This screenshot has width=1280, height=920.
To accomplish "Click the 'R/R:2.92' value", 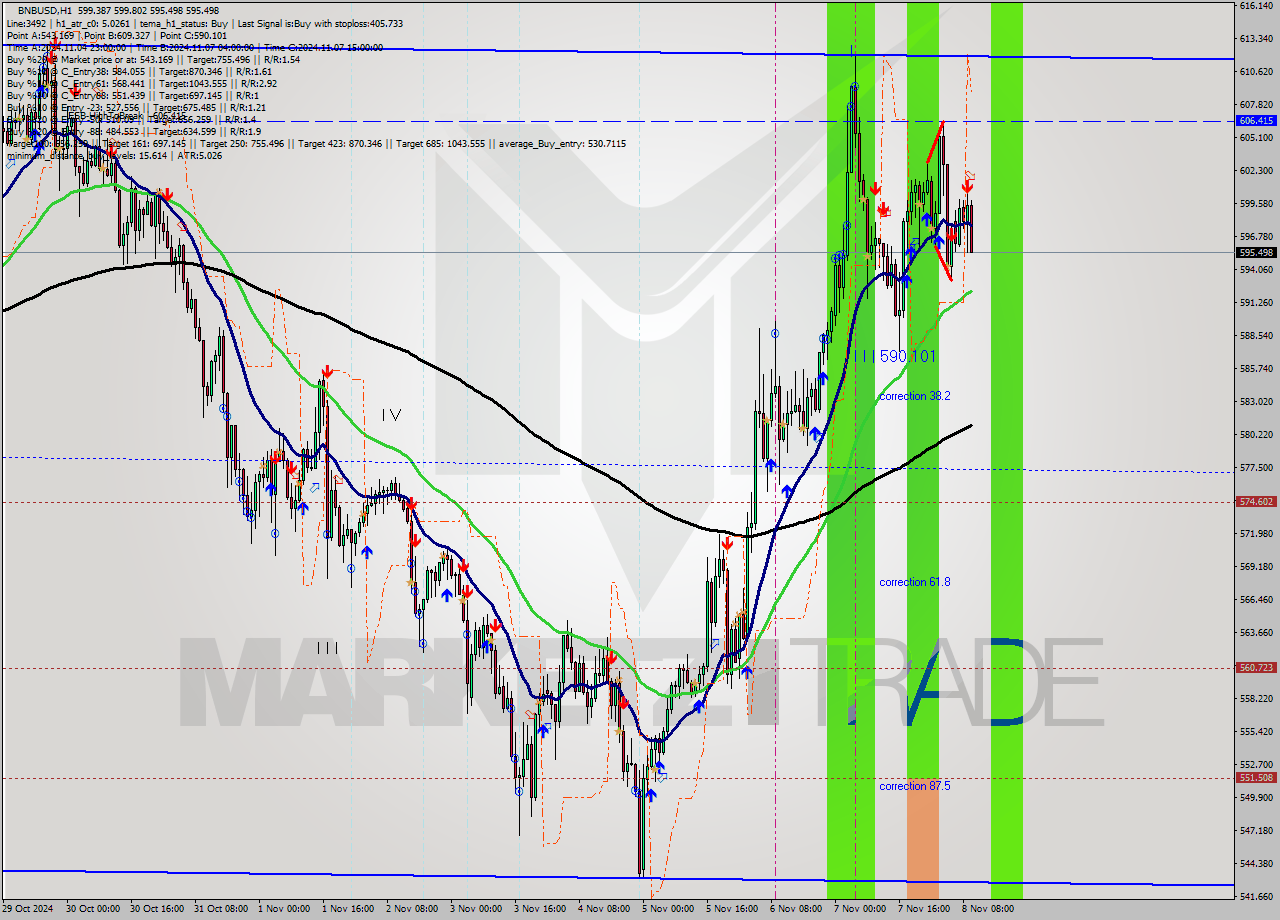I will pos(257,84).
